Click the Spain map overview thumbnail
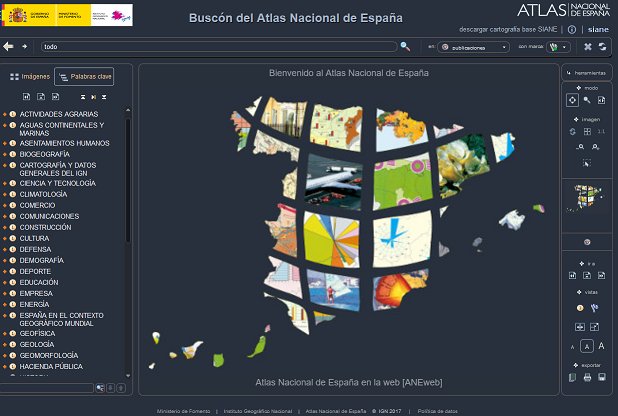This screenshot has height=416, width=618. 586,197
